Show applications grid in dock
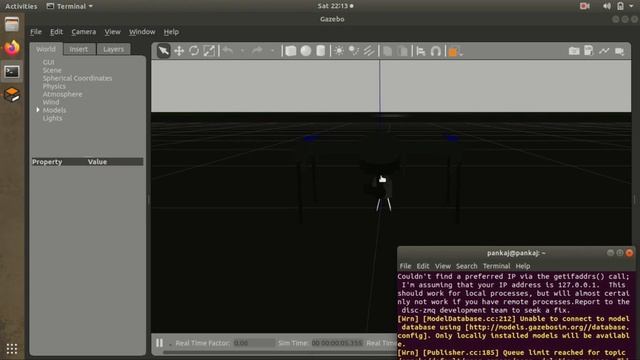Viewport: 640px width, 360px height. [12, 349]
